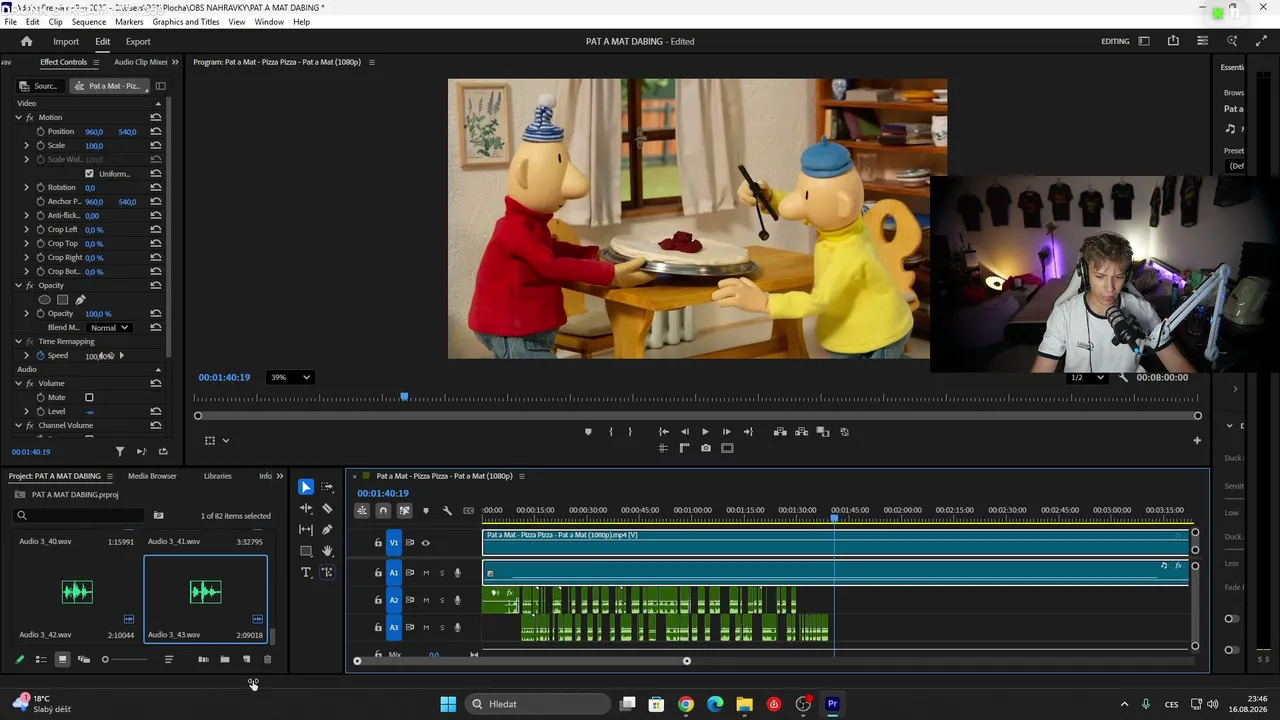
Task: Toggle Position stopwatch animation
Action: pos(40,132)
